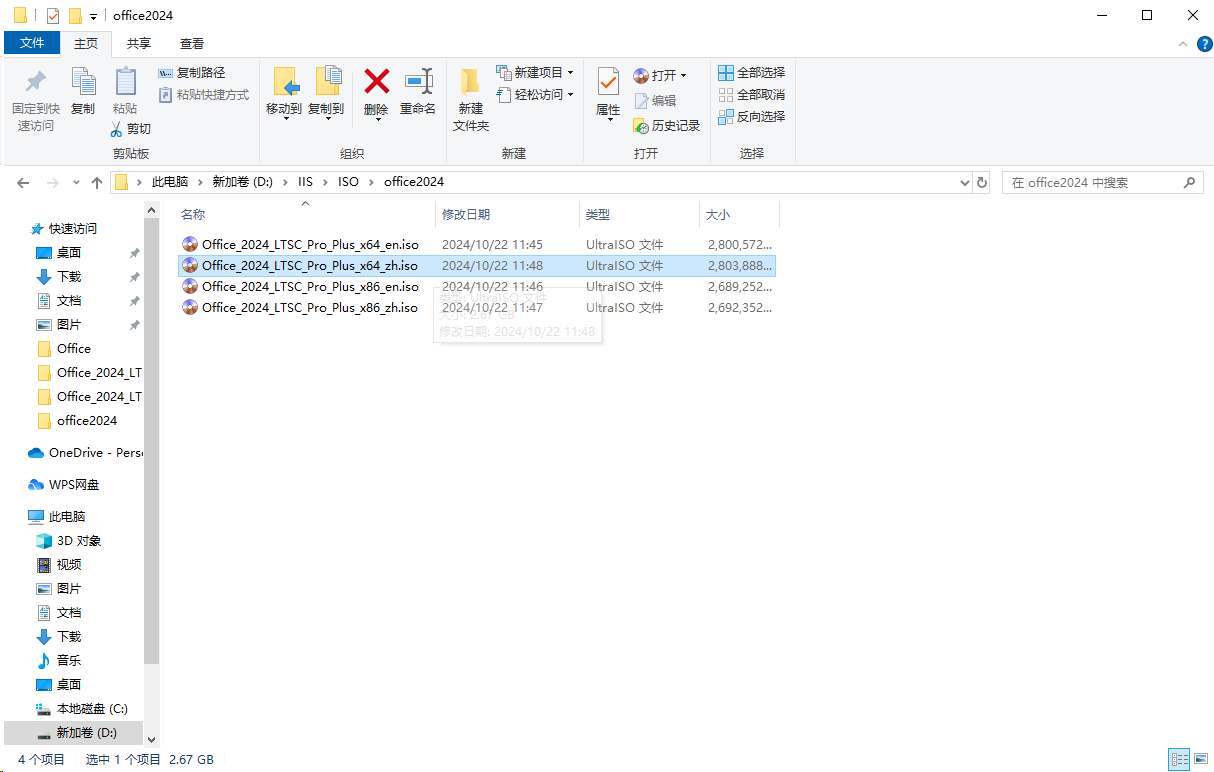Click Invert Selection (反向选择)
Image resolution: width=1214 pixels, height=772 pixels.
(x=751, y=117)
